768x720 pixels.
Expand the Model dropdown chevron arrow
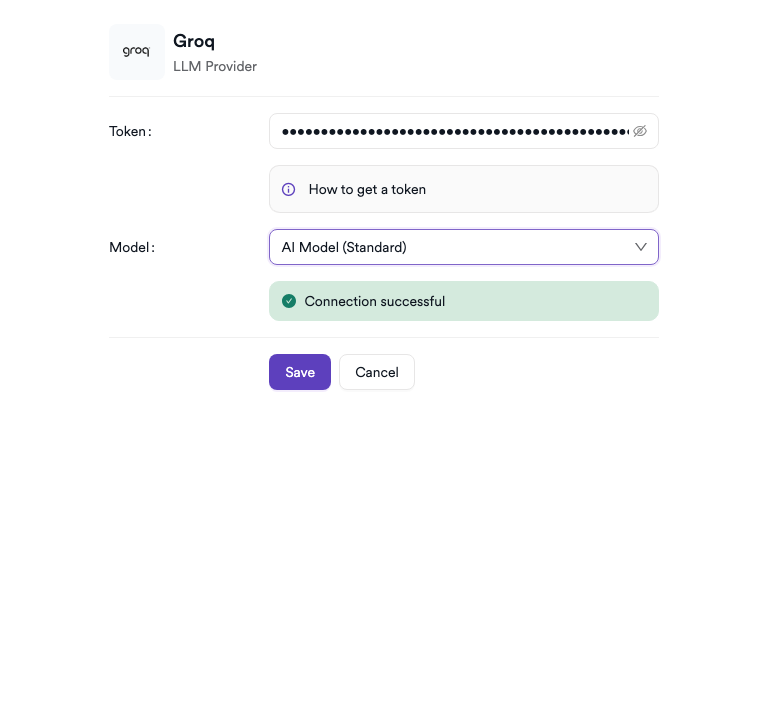pyautogui.click(x=641, y=247)
